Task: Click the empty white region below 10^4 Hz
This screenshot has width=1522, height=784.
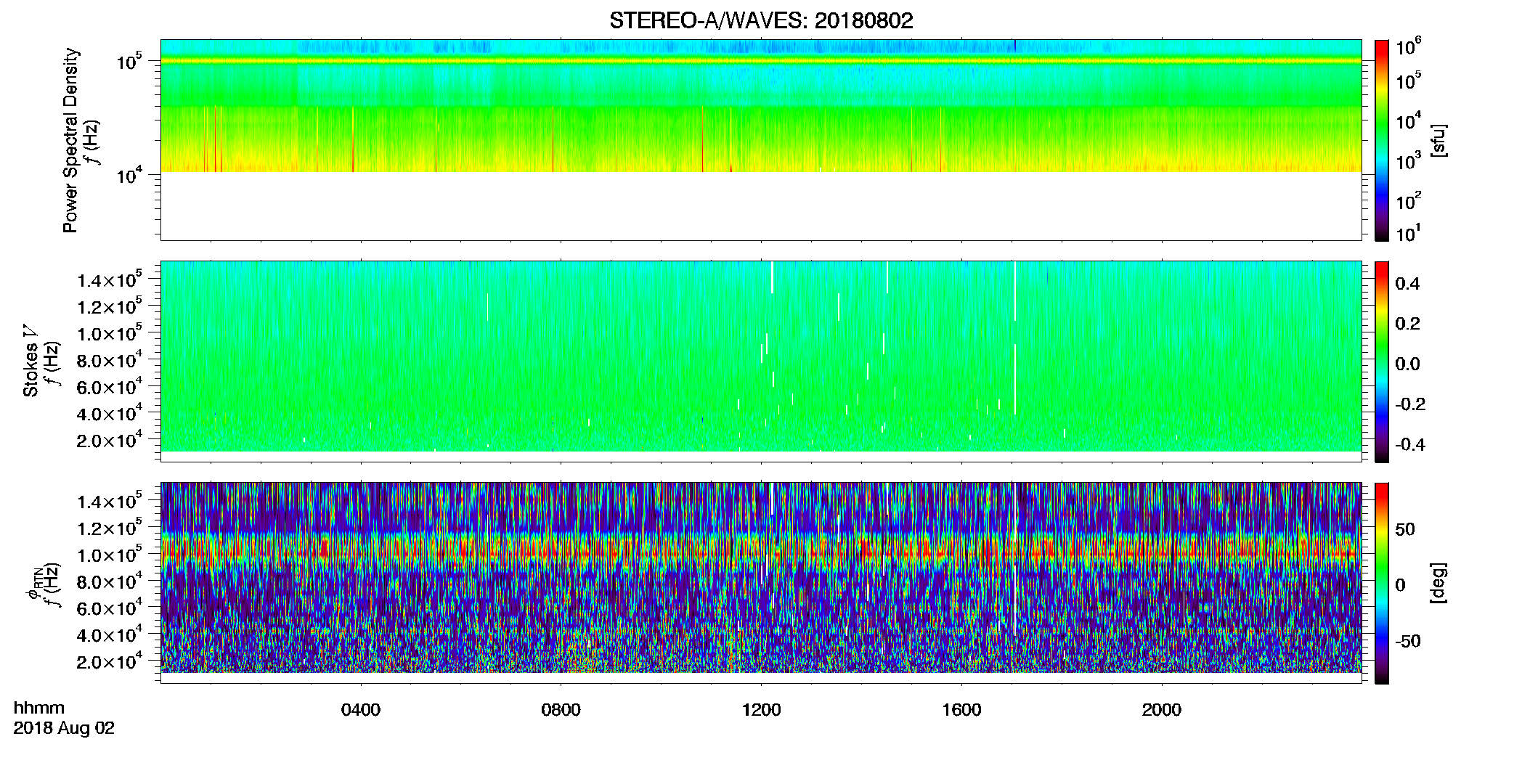Action: click(x=761, y=205)
